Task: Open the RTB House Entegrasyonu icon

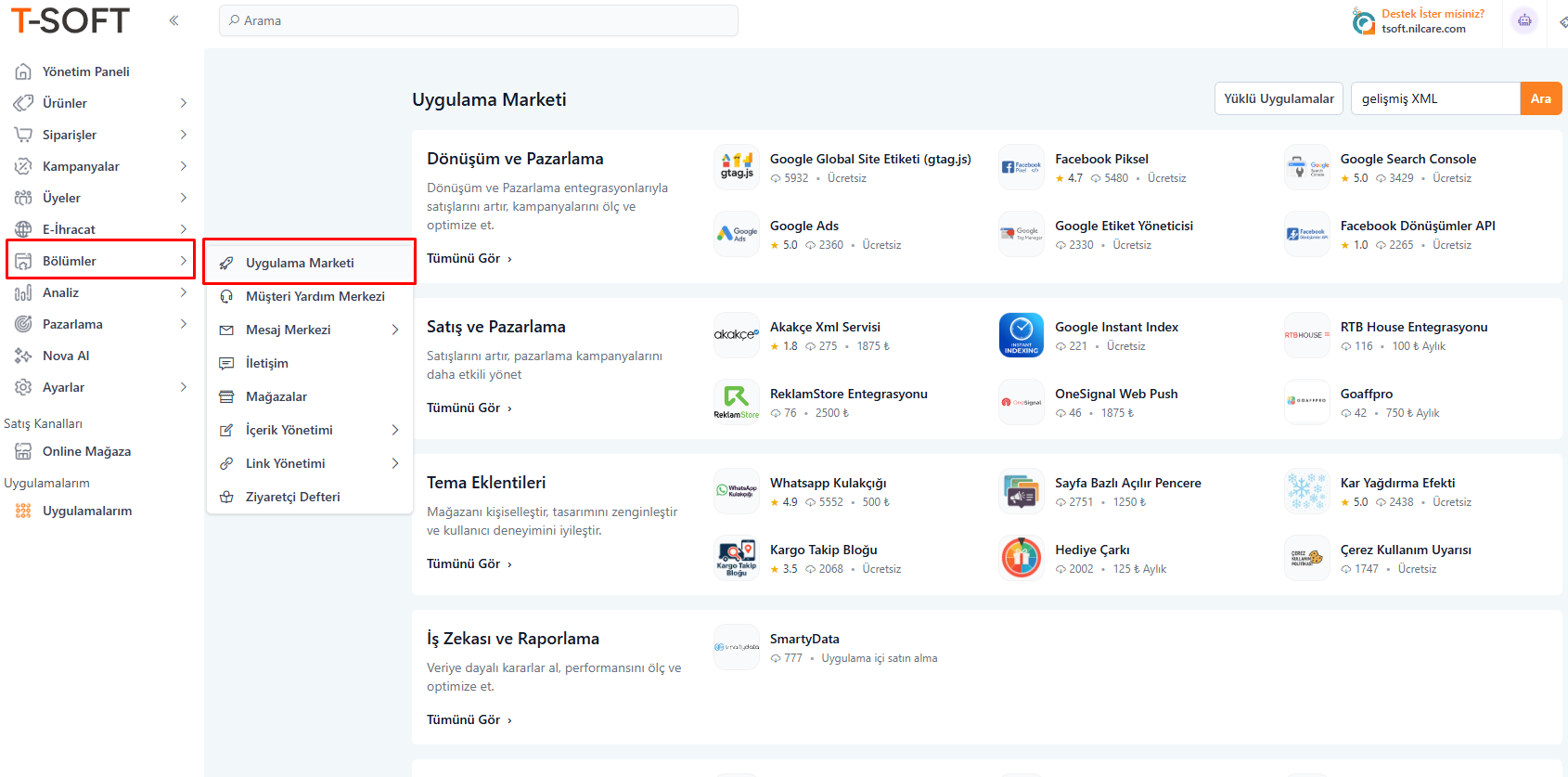Action: tap(1307, 335)
